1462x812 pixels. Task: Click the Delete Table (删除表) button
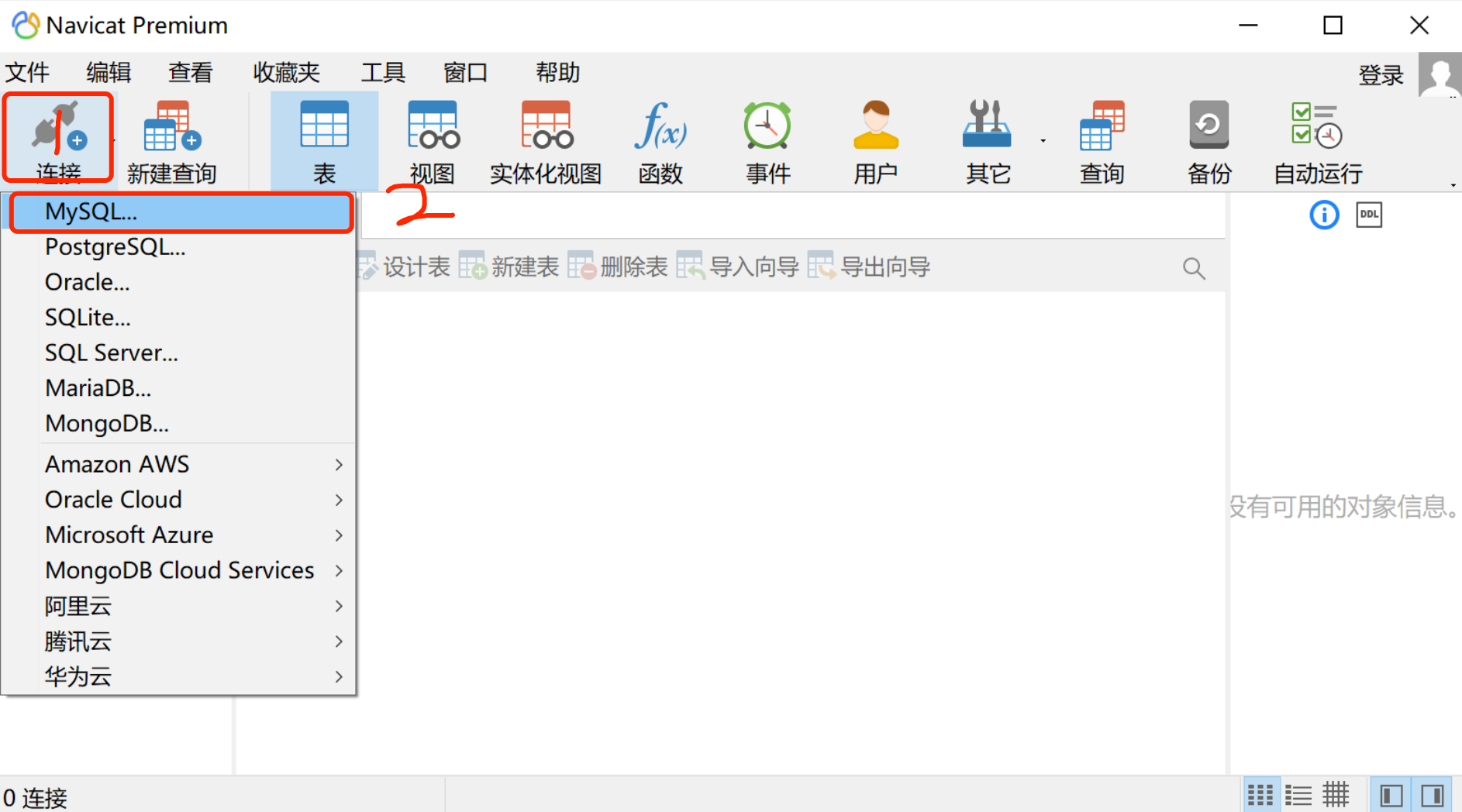click(617, 267)
